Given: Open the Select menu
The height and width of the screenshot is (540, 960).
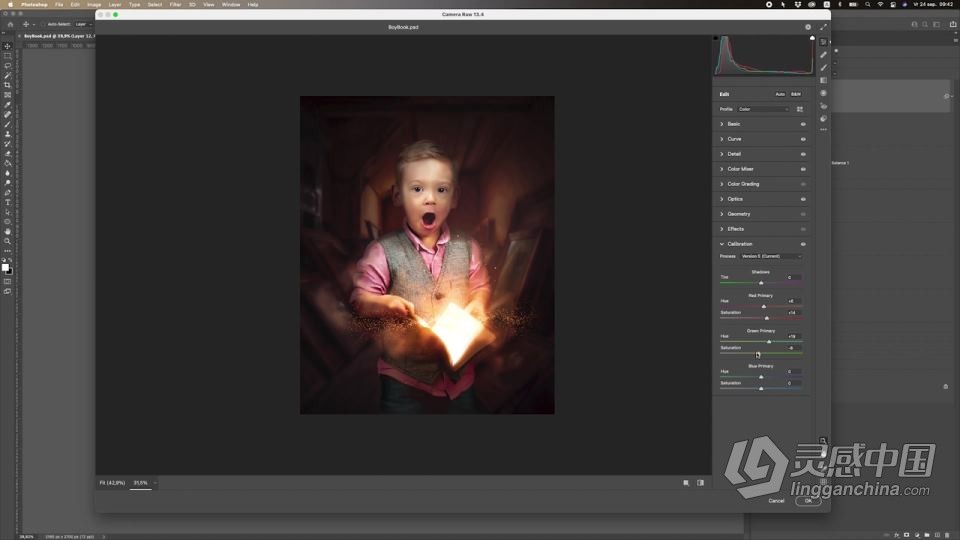Looking at the screenshot, I should pos(155,4).
